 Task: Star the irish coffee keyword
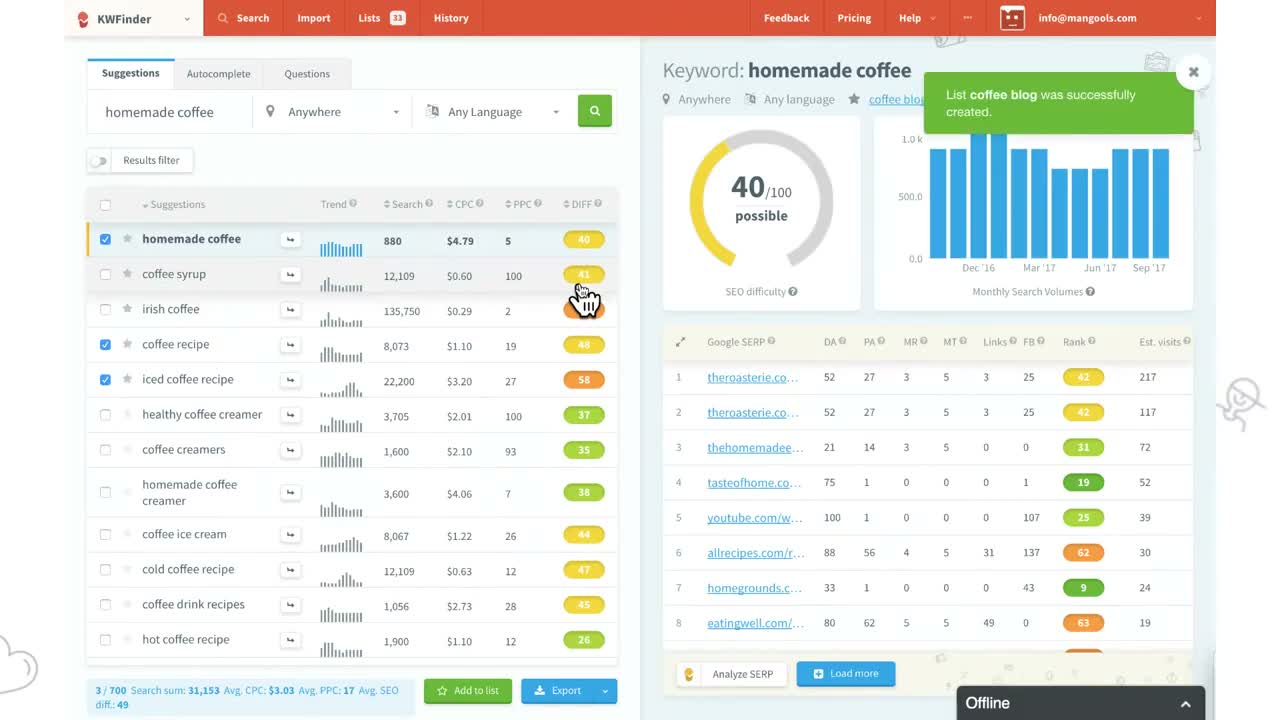127,309
